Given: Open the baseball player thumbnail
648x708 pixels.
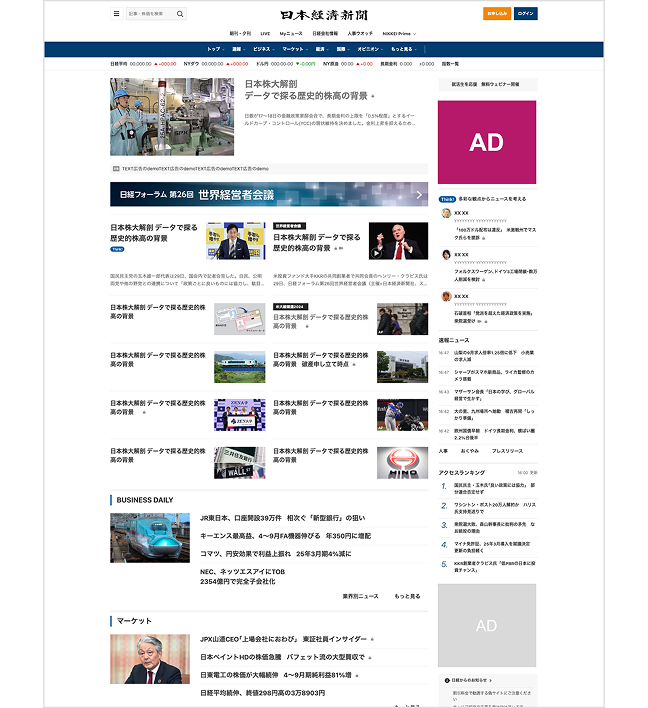Looking at the screenshot, I should 402,415.
